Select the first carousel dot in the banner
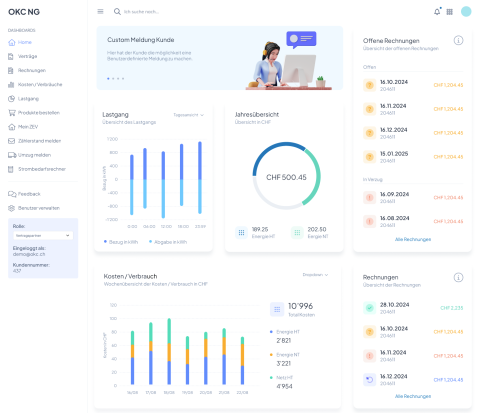Screen dimensions: 479x413 tap(108, 79)
